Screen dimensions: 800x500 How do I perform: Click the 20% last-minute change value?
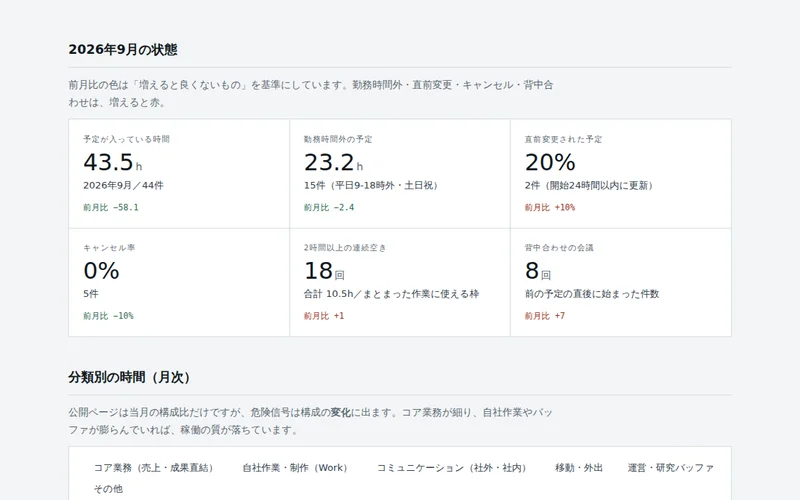point(550,162)
